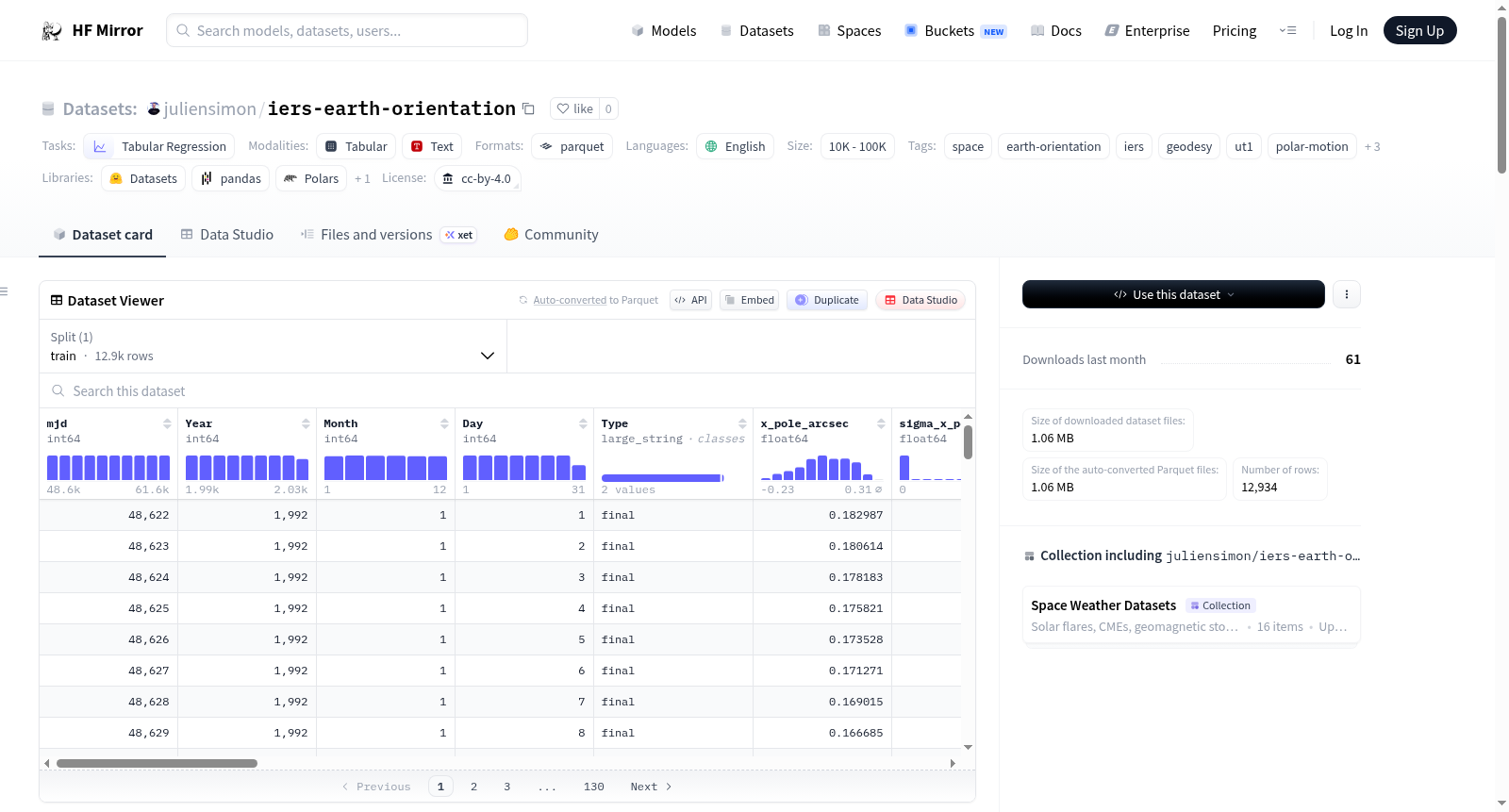
Task: Open the Community tab
Action: coord(551,235)
